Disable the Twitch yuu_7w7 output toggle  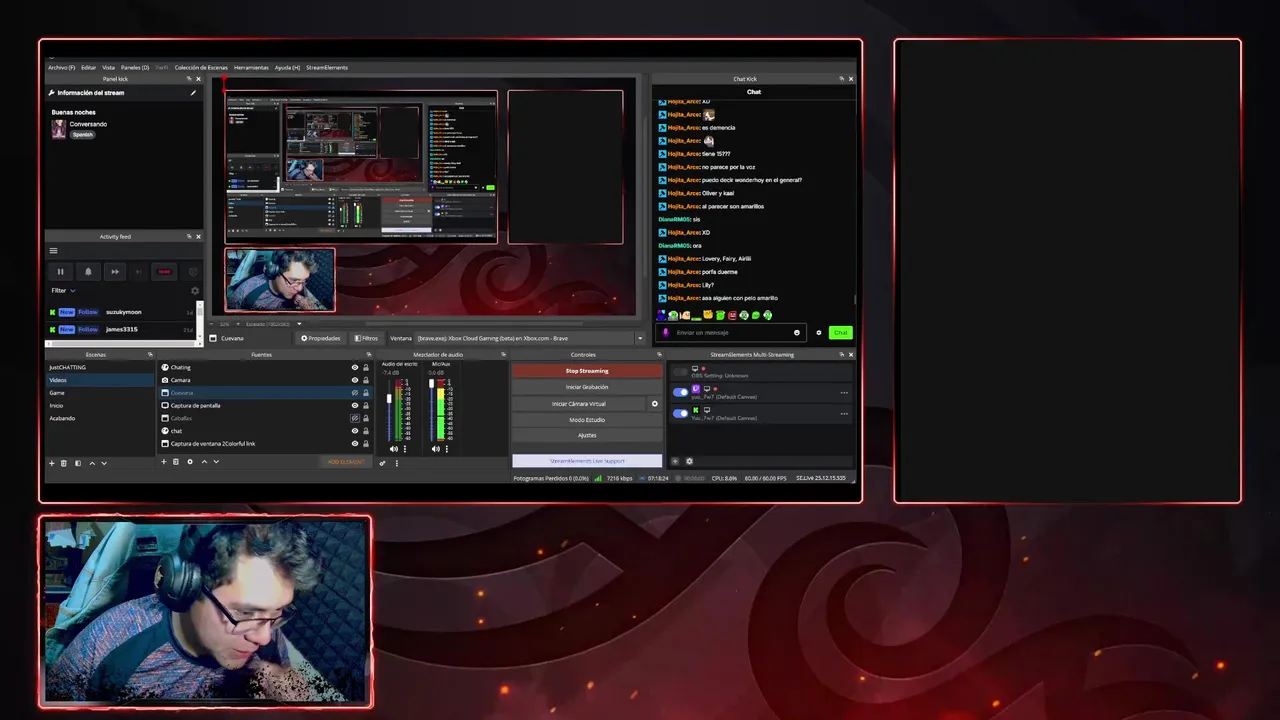tap(681, 392)
